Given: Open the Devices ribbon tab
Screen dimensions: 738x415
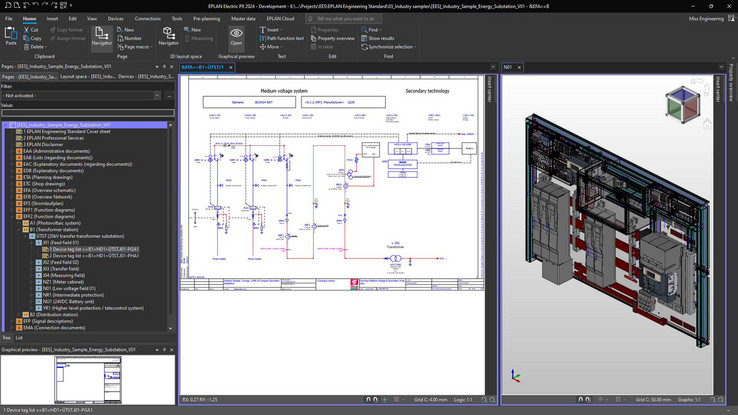Looking at the screenshot, I should (116, 18).
